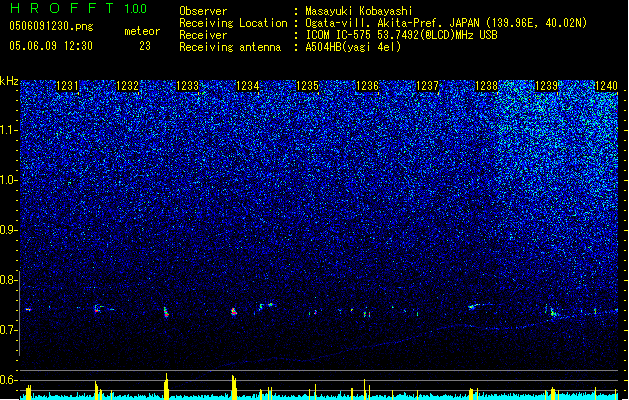Click the 'Observer' field label
The height and width of the screenshot is (400, 629).
coord(203,11)
